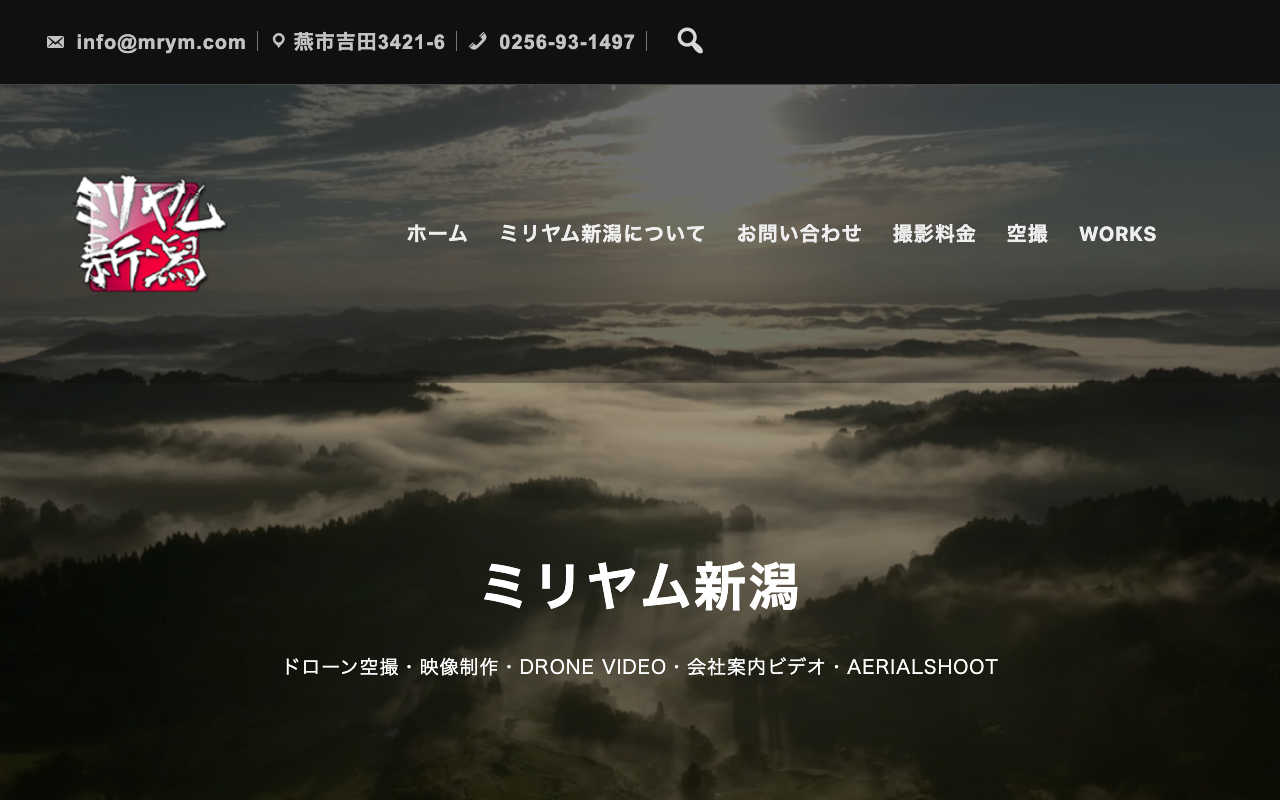1280x800 pixels.
Task: Open the 空撮 menu item
Action: (x=1027, y=234)
